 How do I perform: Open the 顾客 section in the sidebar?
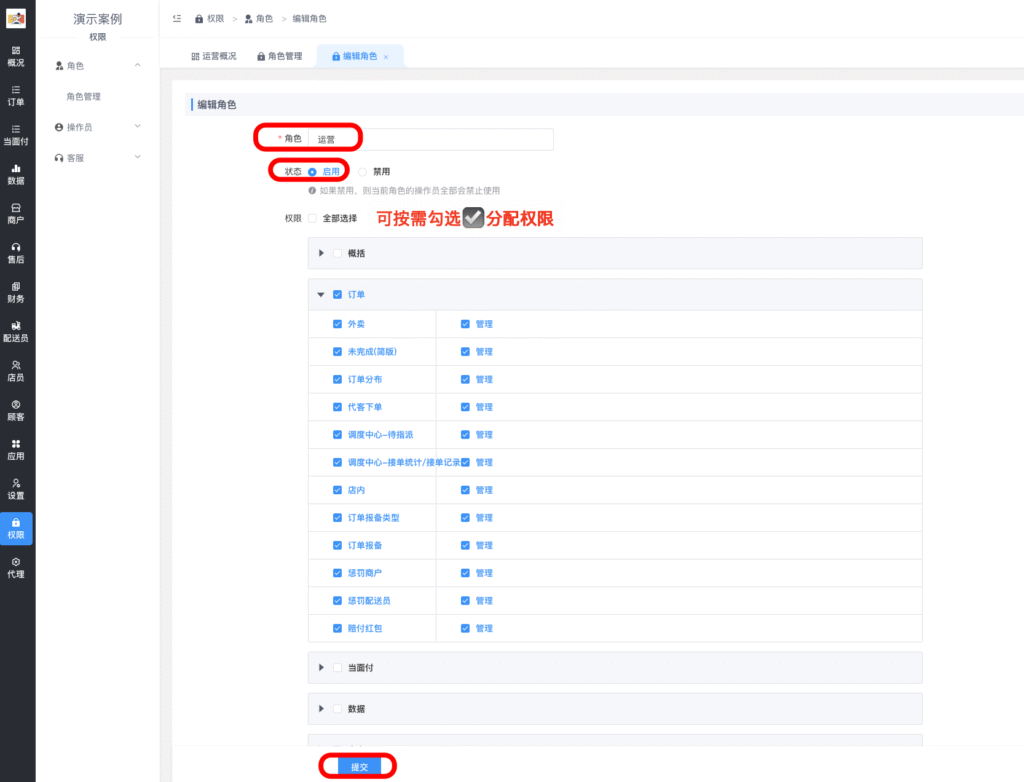click(16, 410)
